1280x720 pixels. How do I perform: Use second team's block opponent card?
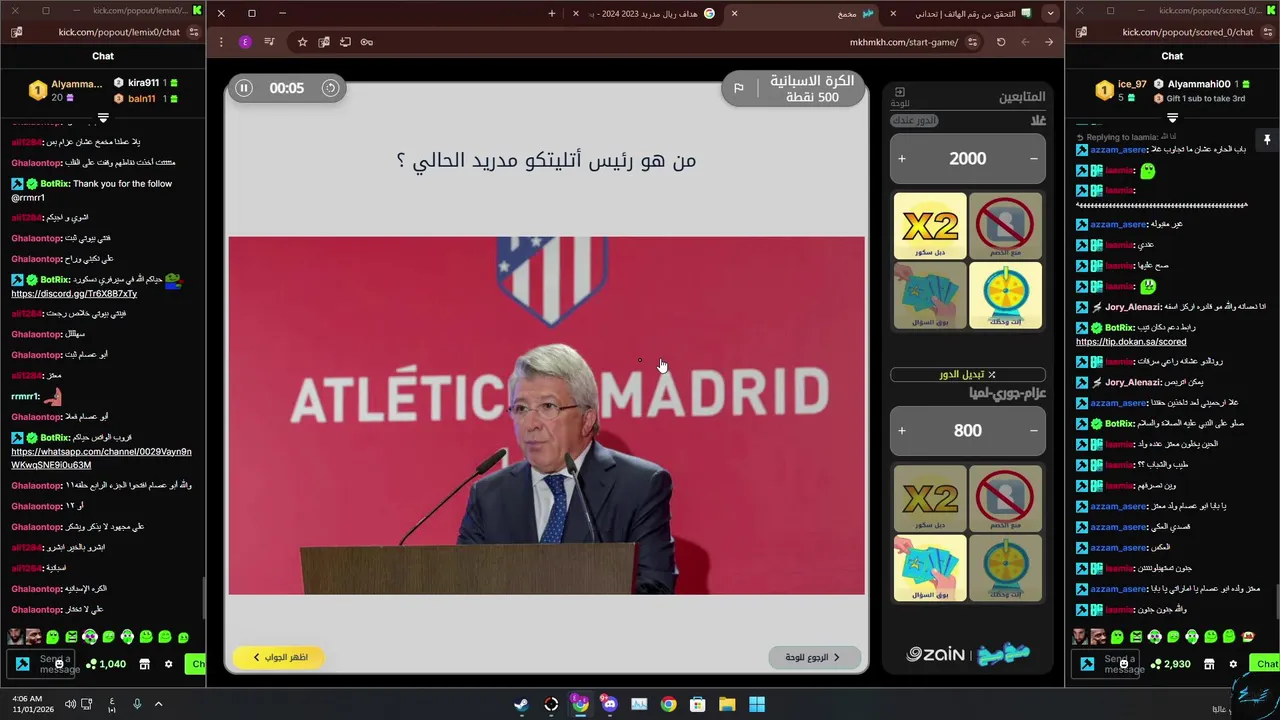tap(1005, 498)
